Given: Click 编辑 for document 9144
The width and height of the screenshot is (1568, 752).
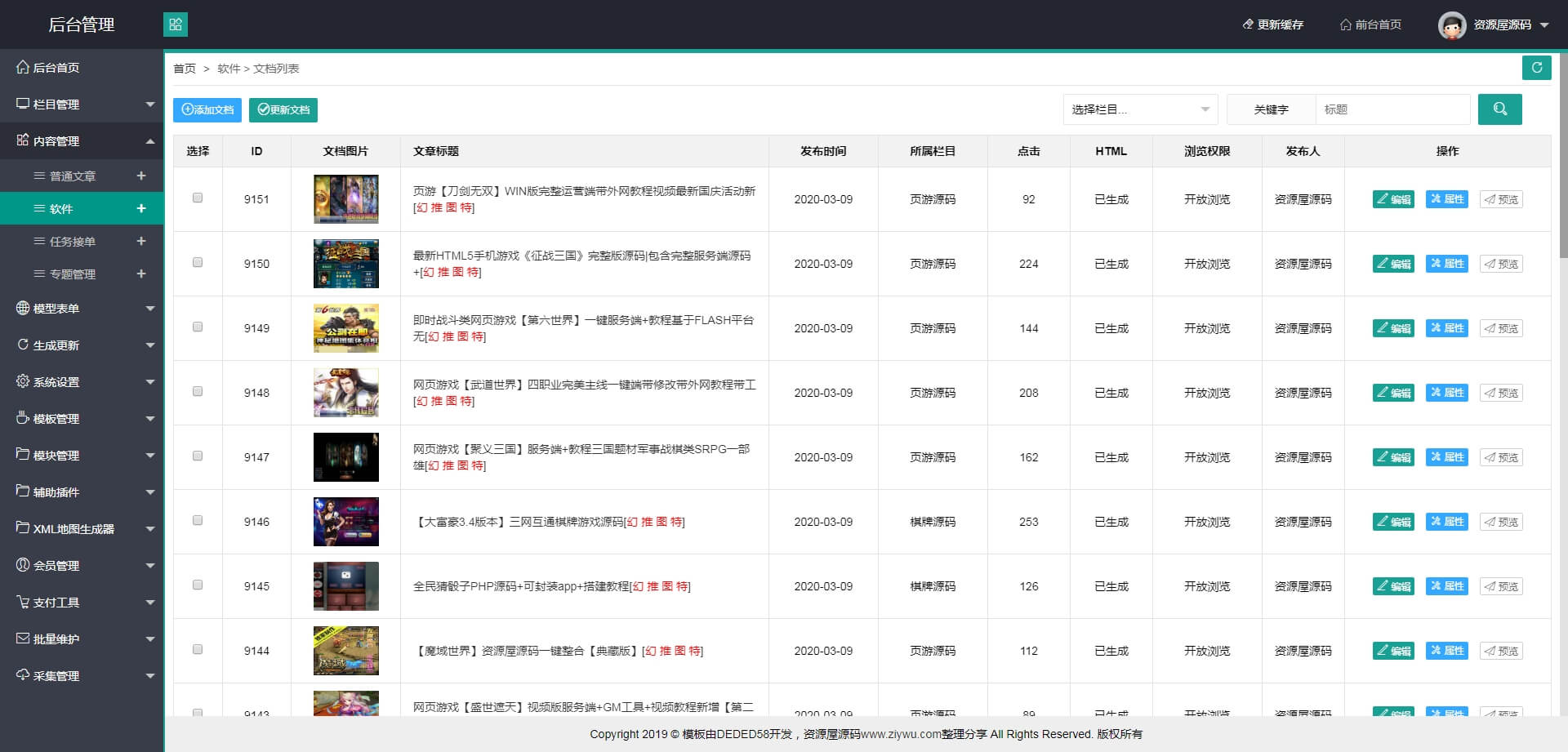Looking at the screenshot, I should tap(1393, 651).
